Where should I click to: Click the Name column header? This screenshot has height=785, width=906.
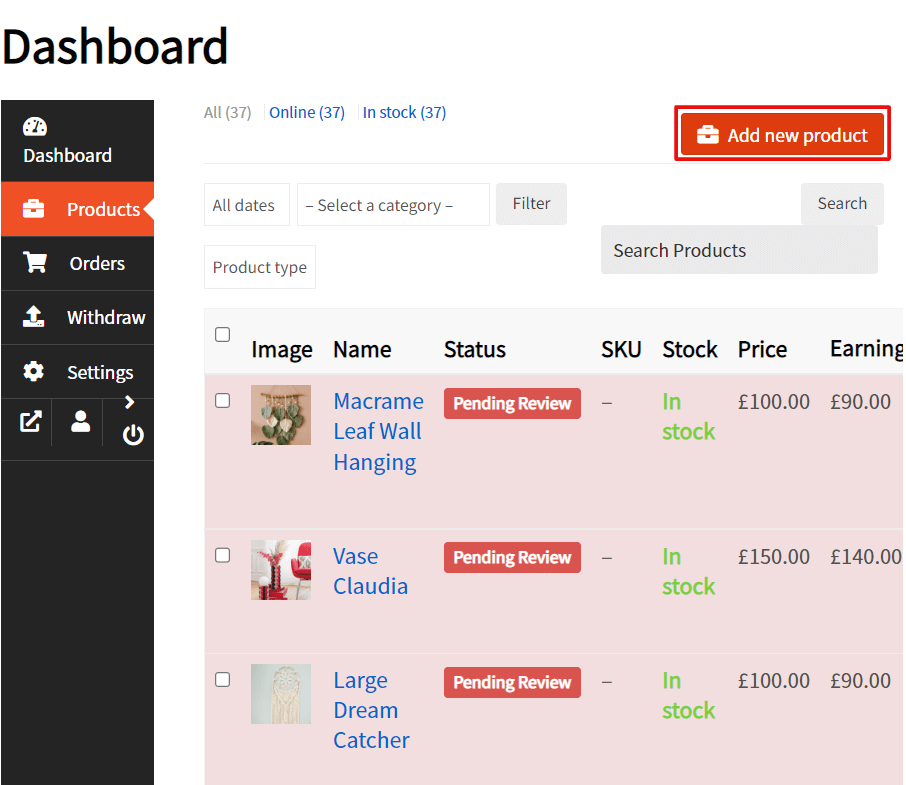(x=362, y=349)
